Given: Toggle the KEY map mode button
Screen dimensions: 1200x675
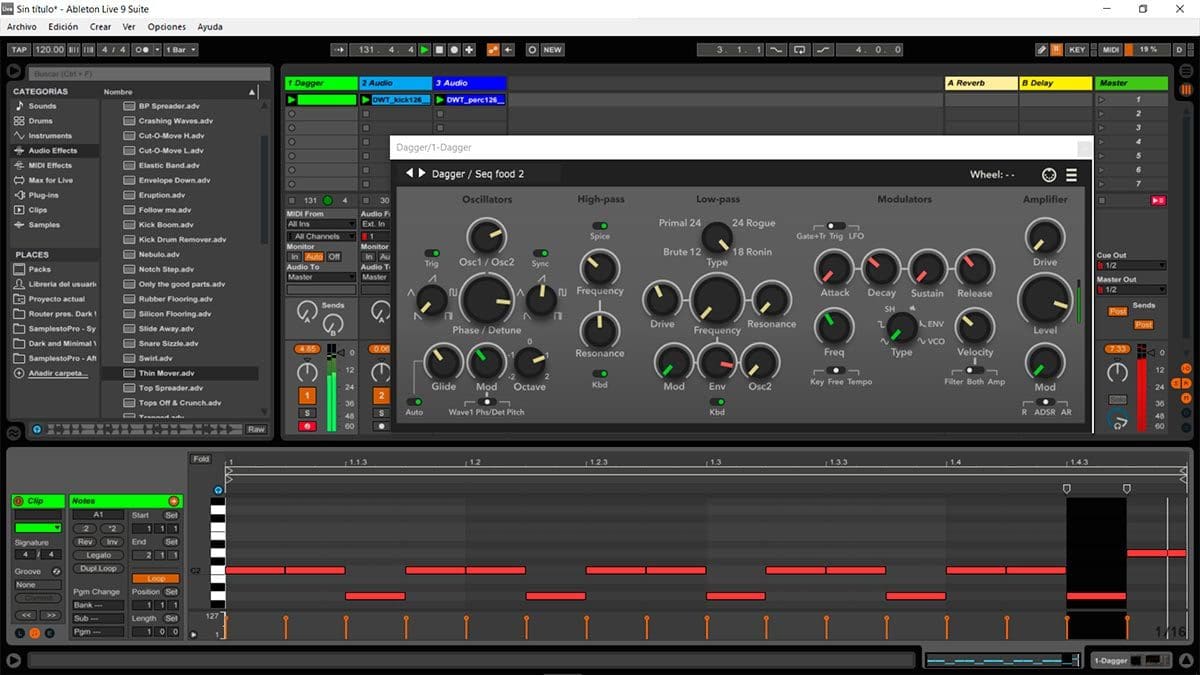Looking at the screenshot, I should (x=1076, y=49).
